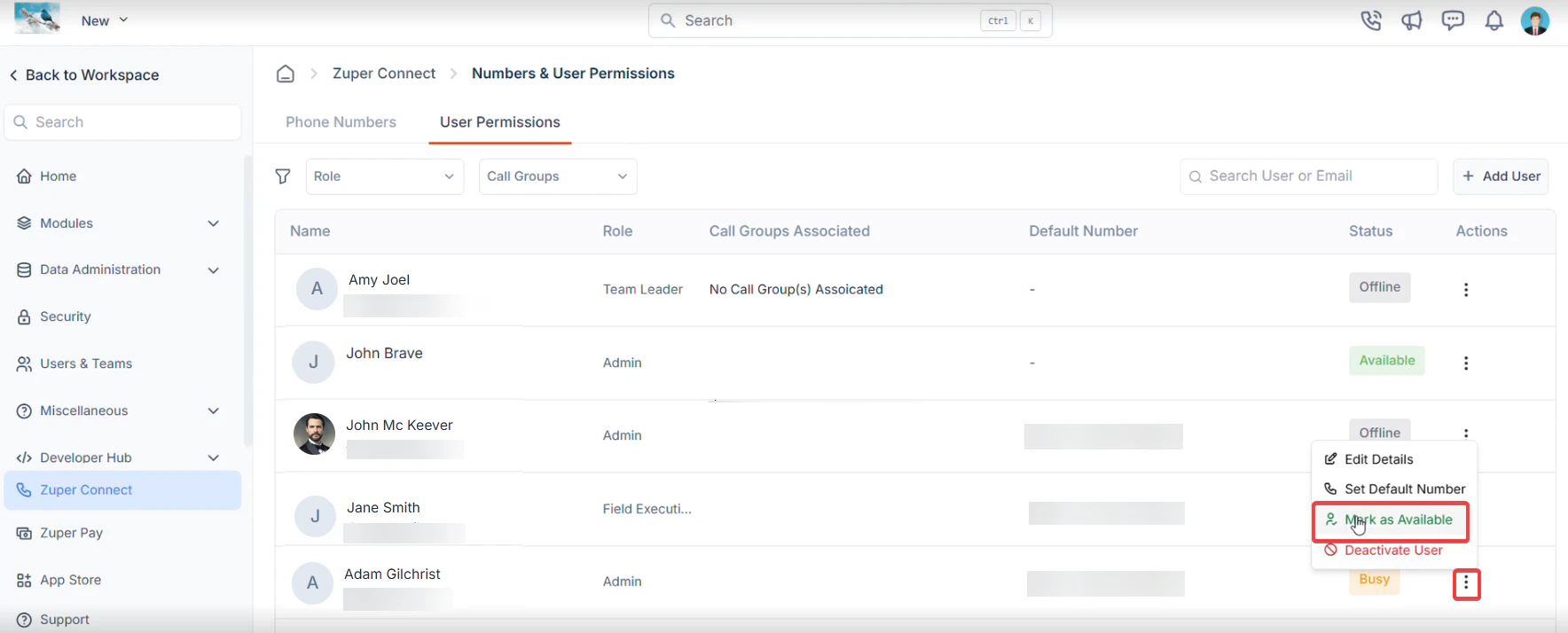Open actions menu for John Brave
Viewport: 1568px width, 633px height.
[x=1466, y=363]
